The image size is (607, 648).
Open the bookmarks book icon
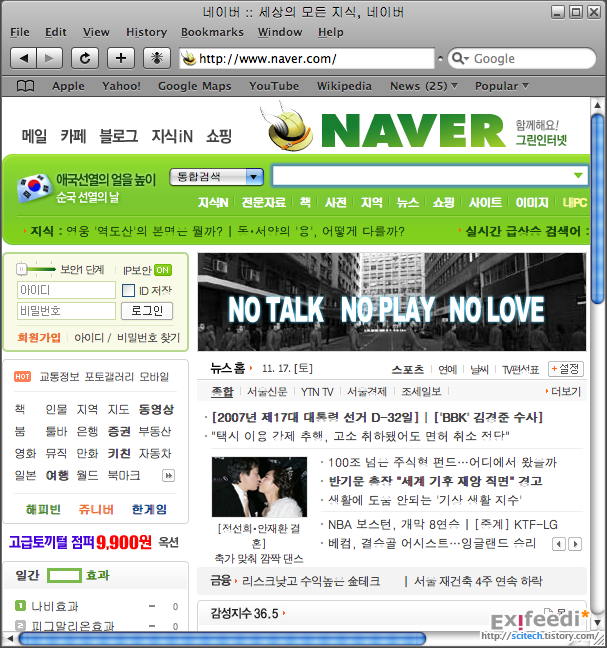point(25,86)
